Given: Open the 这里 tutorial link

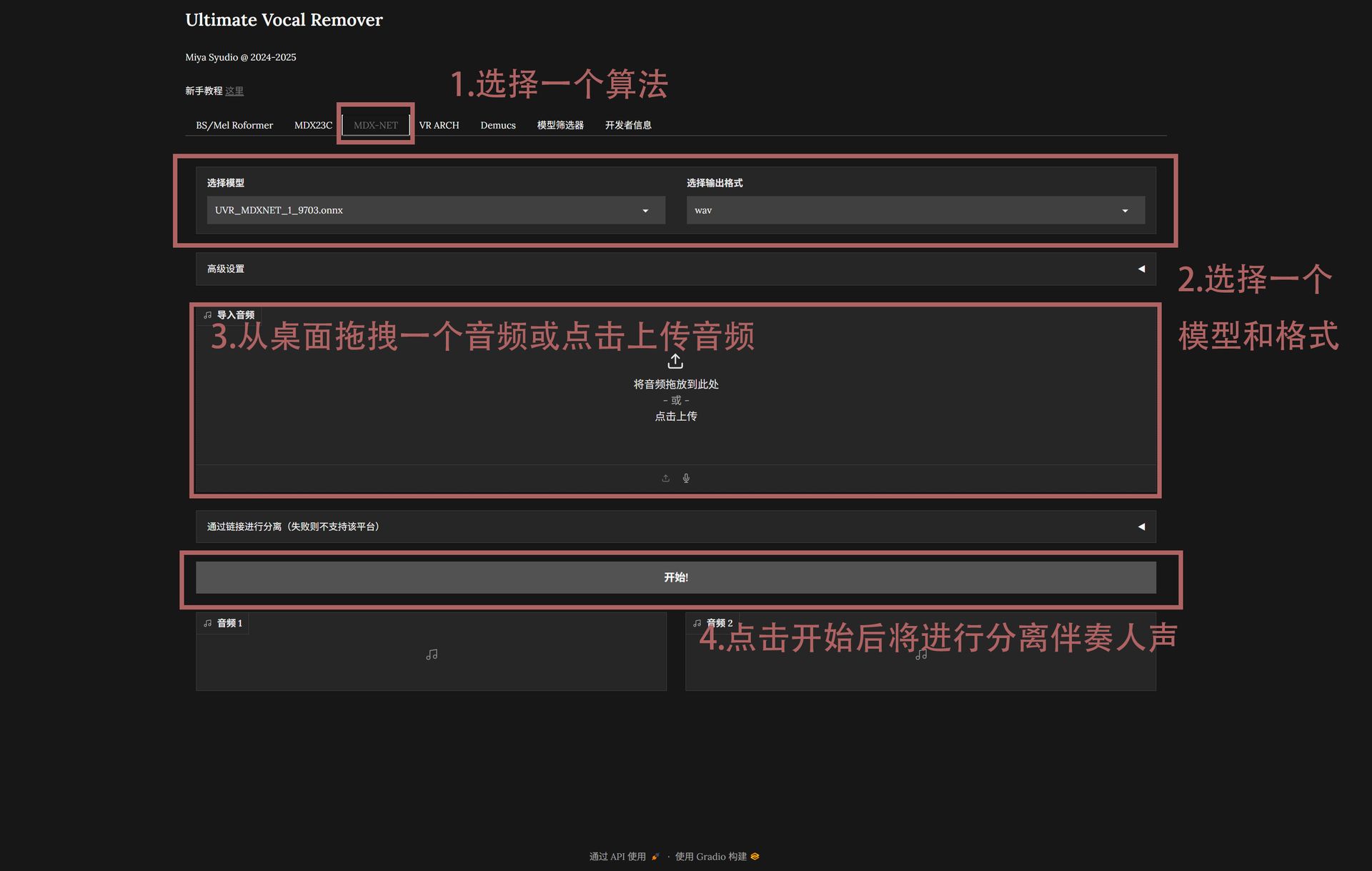Looking at the screenshot, I should click(234, 91).
